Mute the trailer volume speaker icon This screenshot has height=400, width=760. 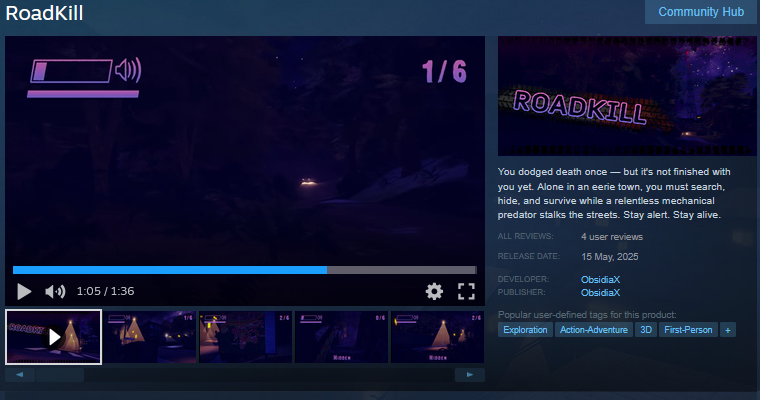(x=55, y=291)
